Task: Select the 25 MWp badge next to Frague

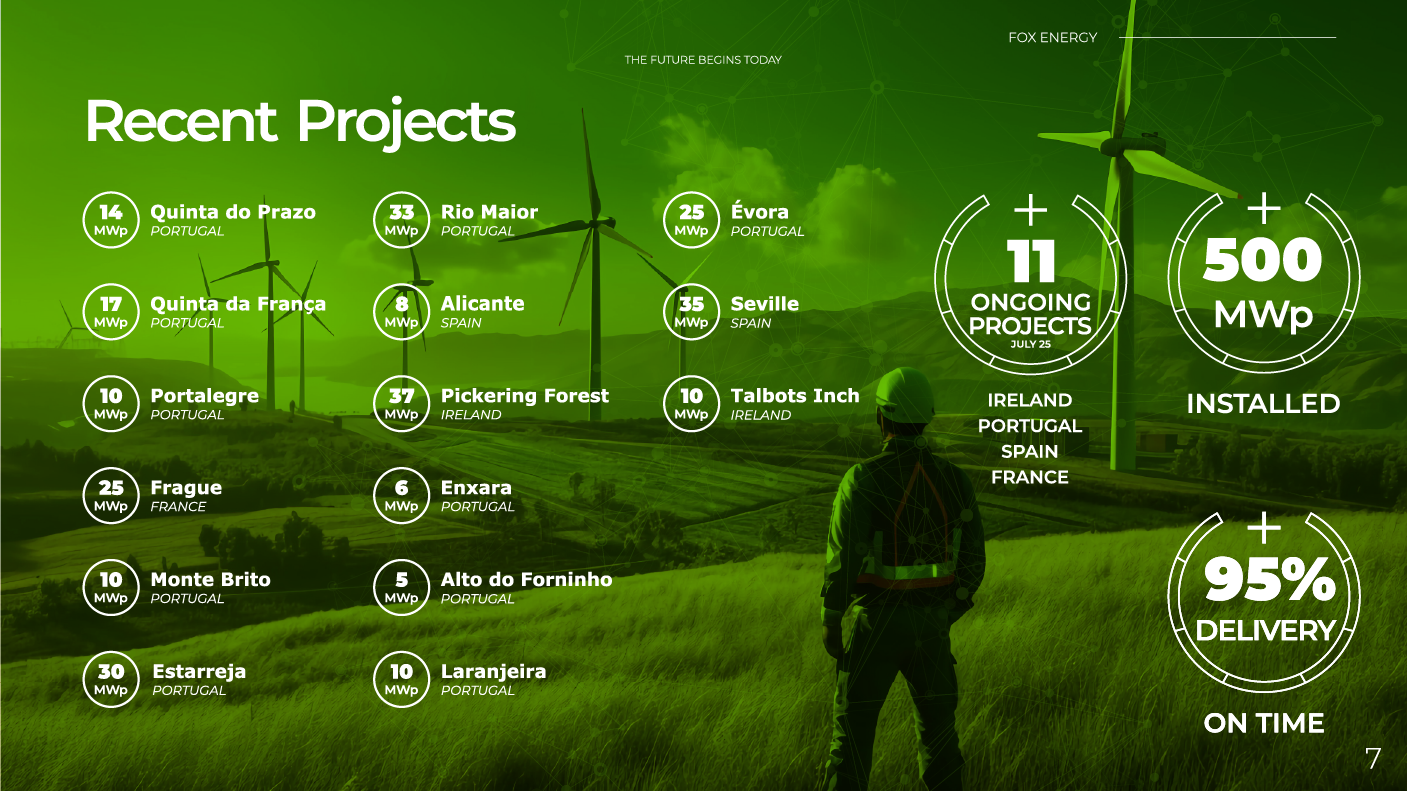Action: coord(111,497)
